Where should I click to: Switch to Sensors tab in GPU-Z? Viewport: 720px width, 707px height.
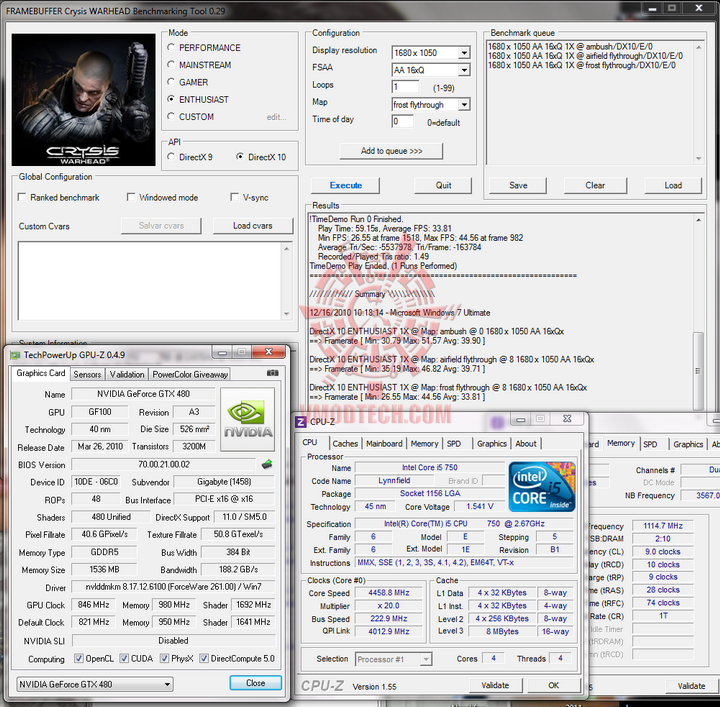[87, 375]
